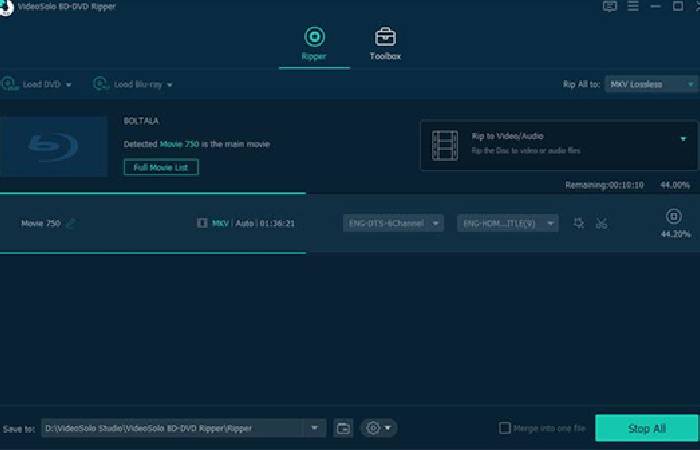Screen dimensions: 700x450
Task: Open the output folder icon
Action: (343, 428)
